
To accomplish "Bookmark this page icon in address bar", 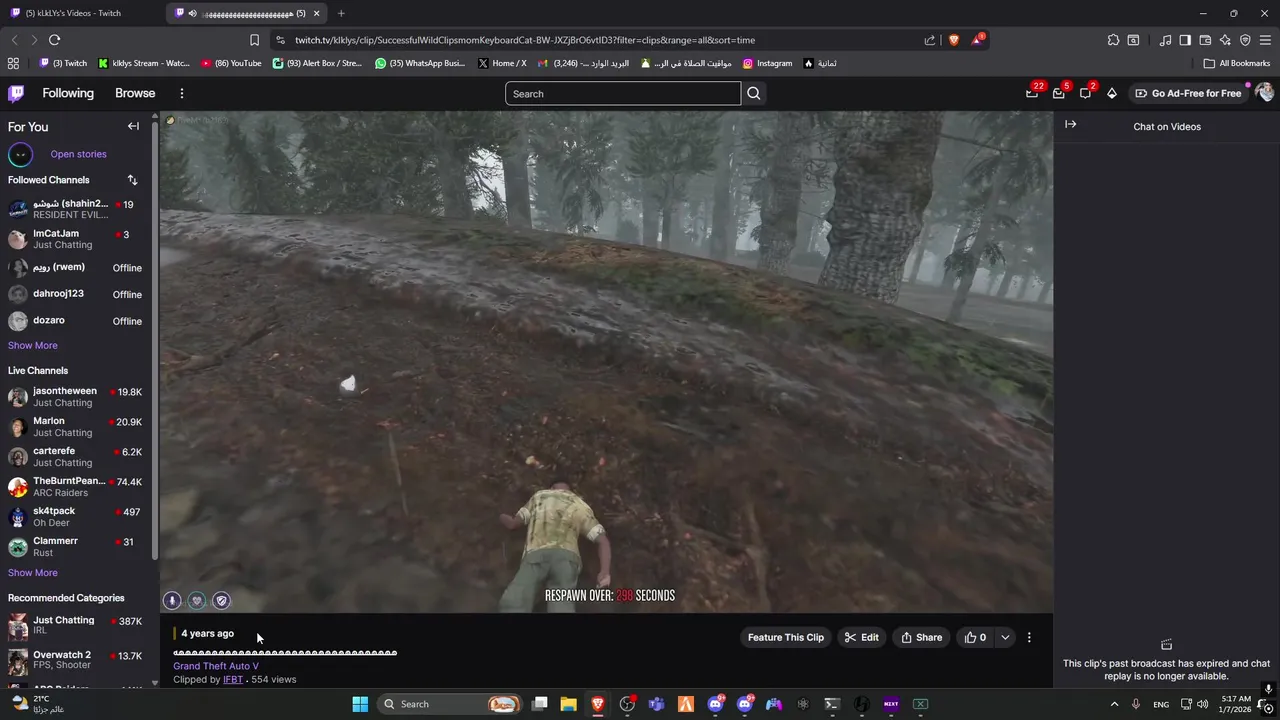I will pyautogui.click(x=254, y=40).
